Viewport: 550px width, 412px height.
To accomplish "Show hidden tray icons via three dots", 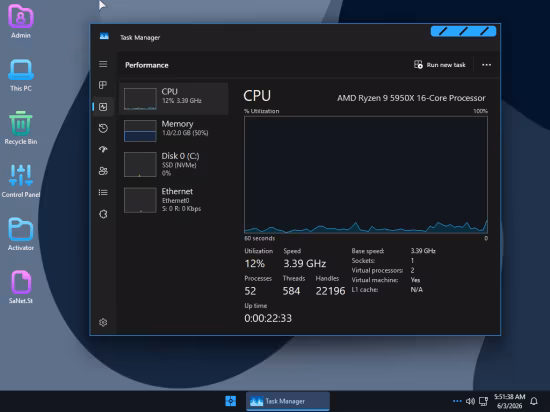I will tap(457, 401).
